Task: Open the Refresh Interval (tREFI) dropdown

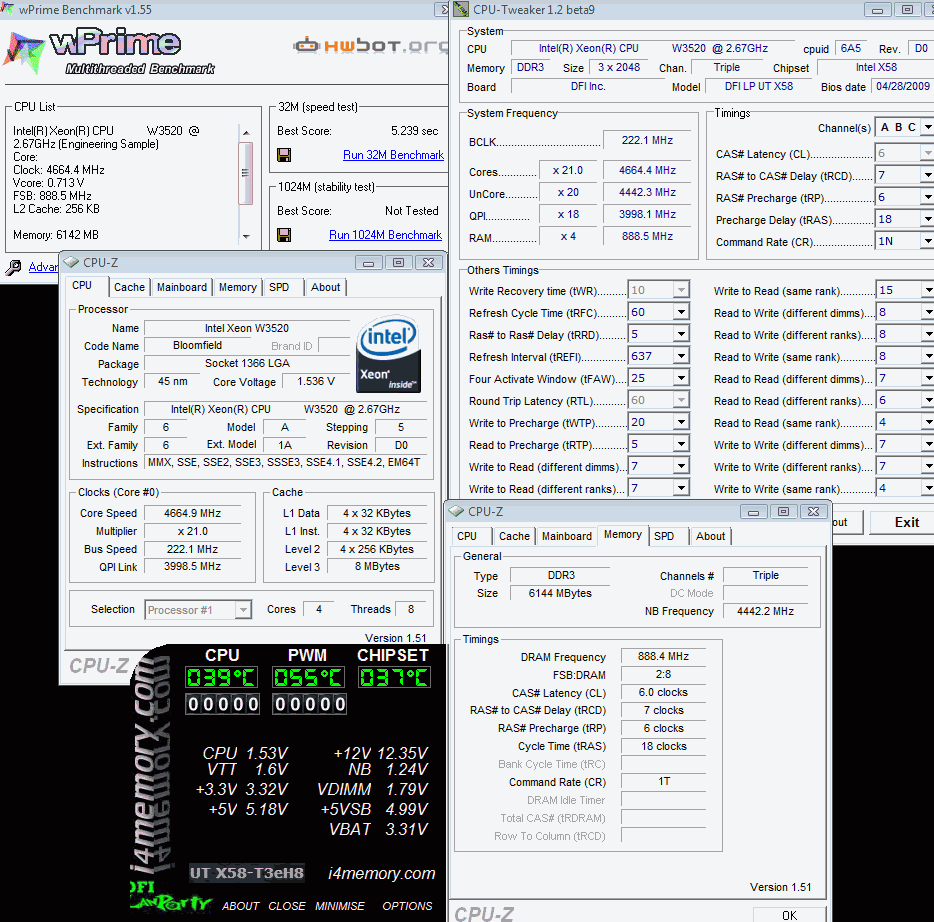Action: [682, 356]
